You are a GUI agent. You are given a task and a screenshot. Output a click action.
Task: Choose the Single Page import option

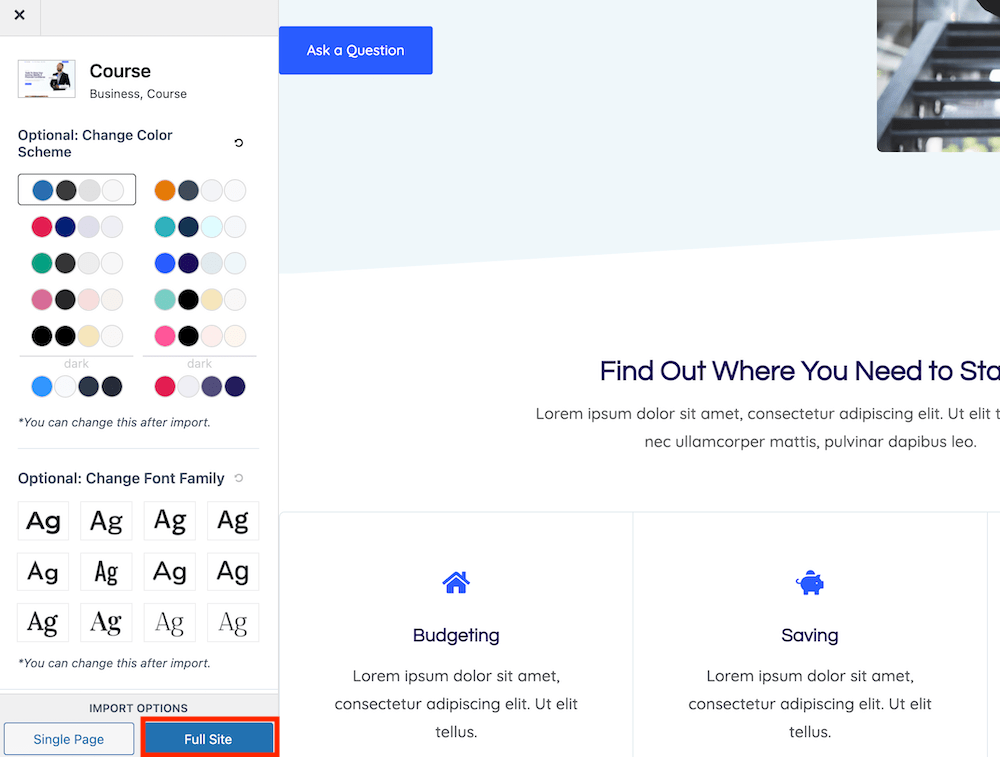click(x=68, y=739)
